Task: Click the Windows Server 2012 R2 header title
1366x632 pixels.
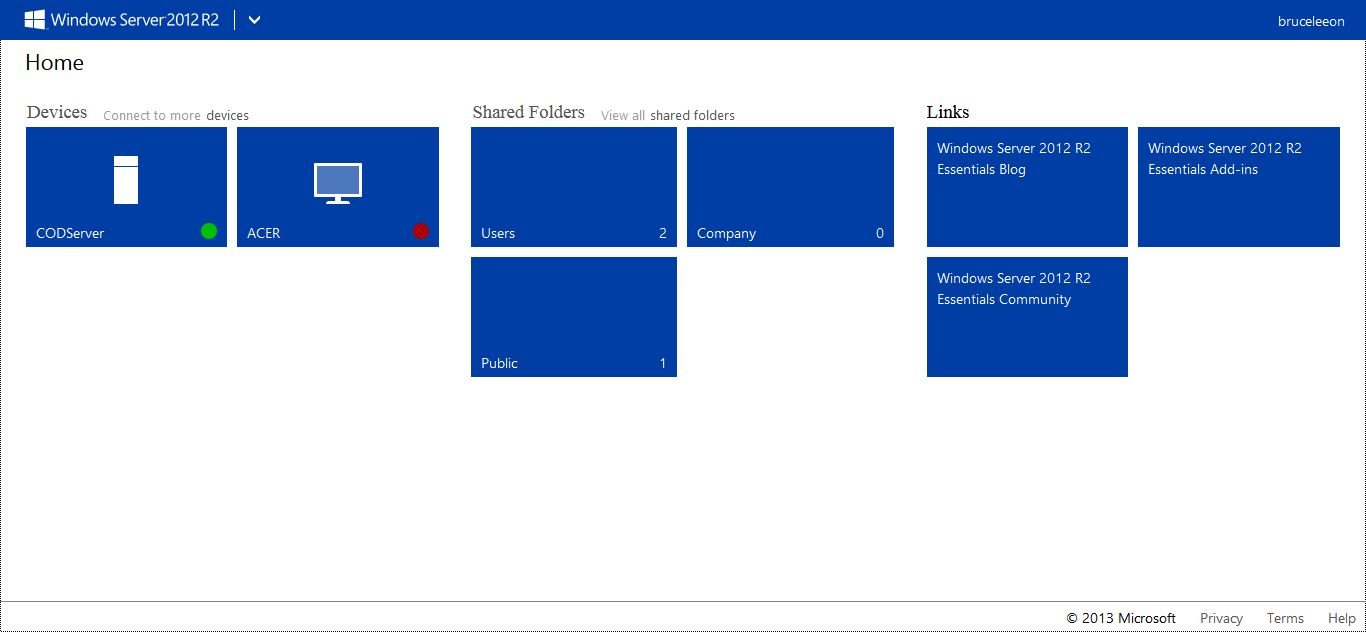Action: coord(134,20)
